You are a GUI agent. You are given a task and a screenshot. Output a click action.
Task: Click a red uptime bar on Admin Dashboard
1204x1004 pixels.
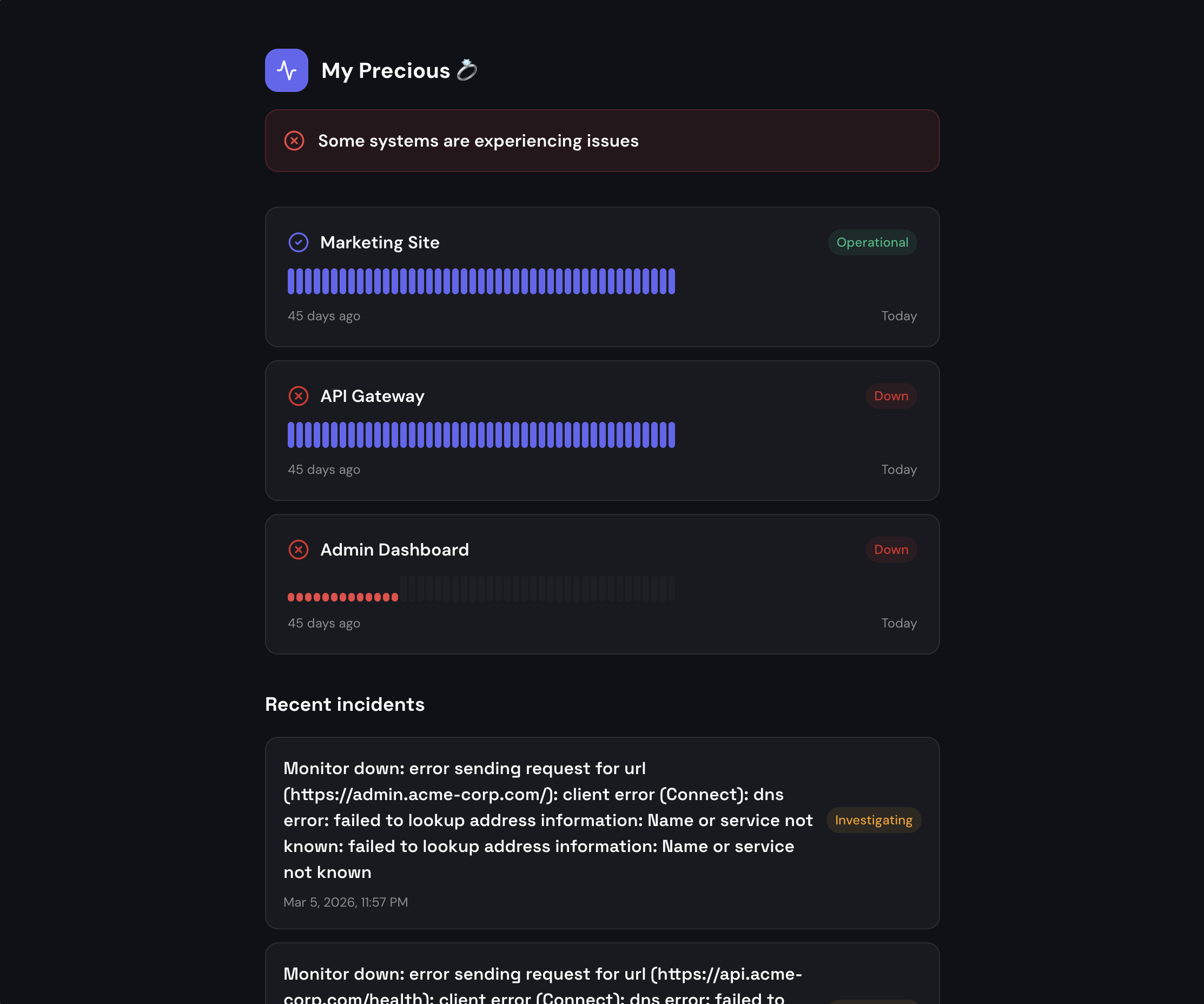point(344,596)
